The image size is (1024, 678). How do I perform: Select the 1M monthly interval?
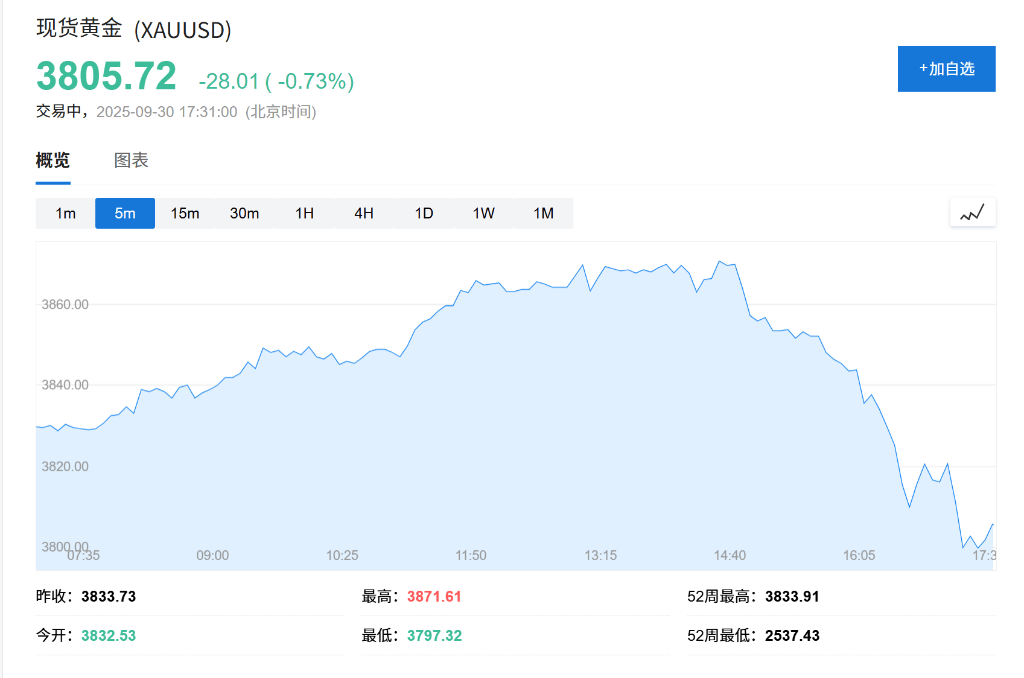coord(543,213)
